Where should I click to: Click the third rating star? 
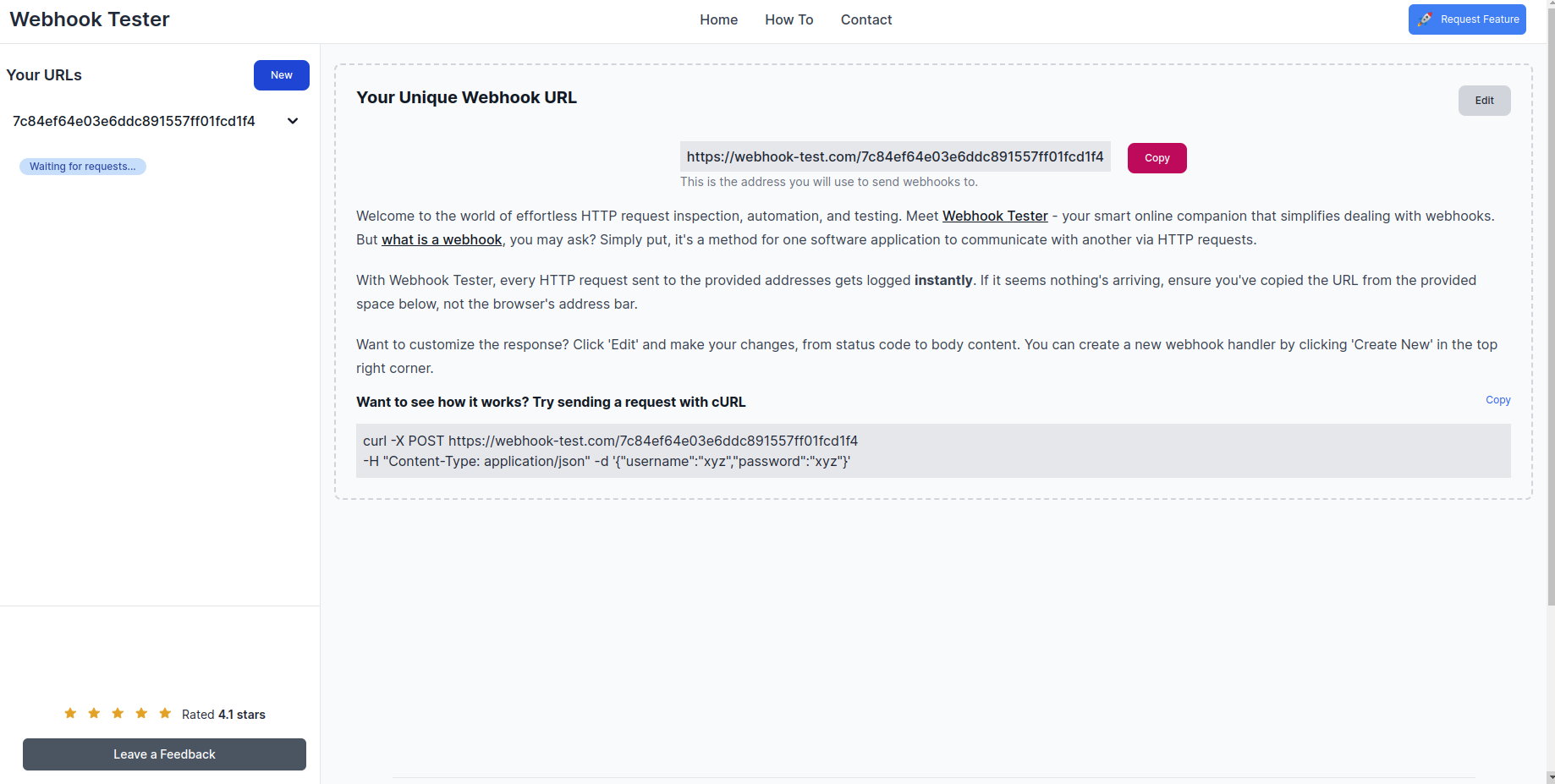click(x=118, y=714)
